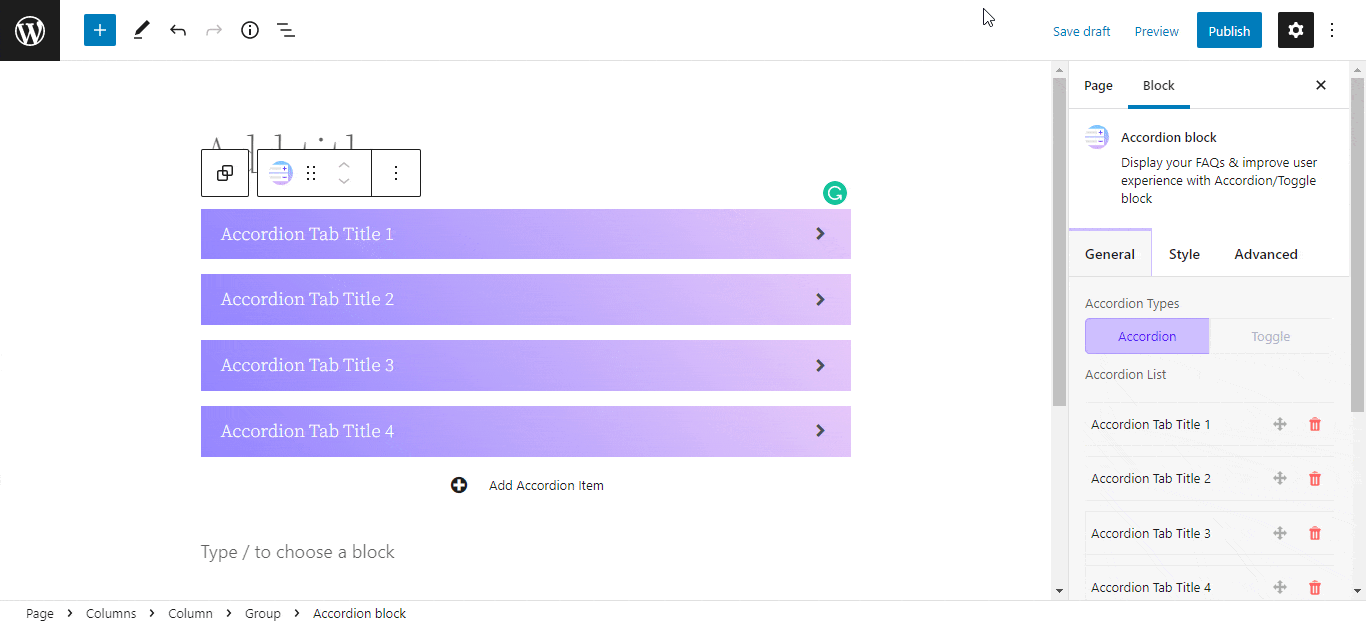Viewport: 1366px width, 625px height.
Task: Open the top bar Options kebab menu
Action: 1332,30
